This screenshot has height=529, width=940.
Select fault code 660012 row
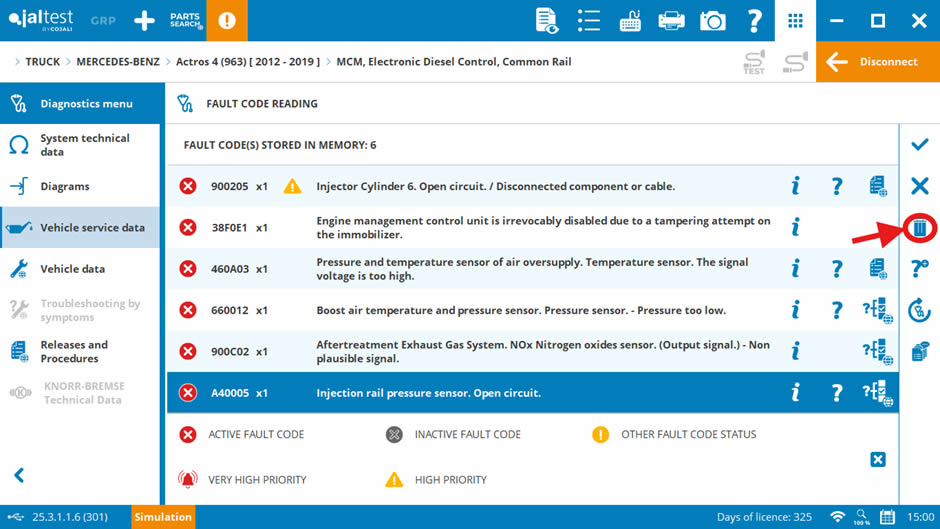[532, 310]
